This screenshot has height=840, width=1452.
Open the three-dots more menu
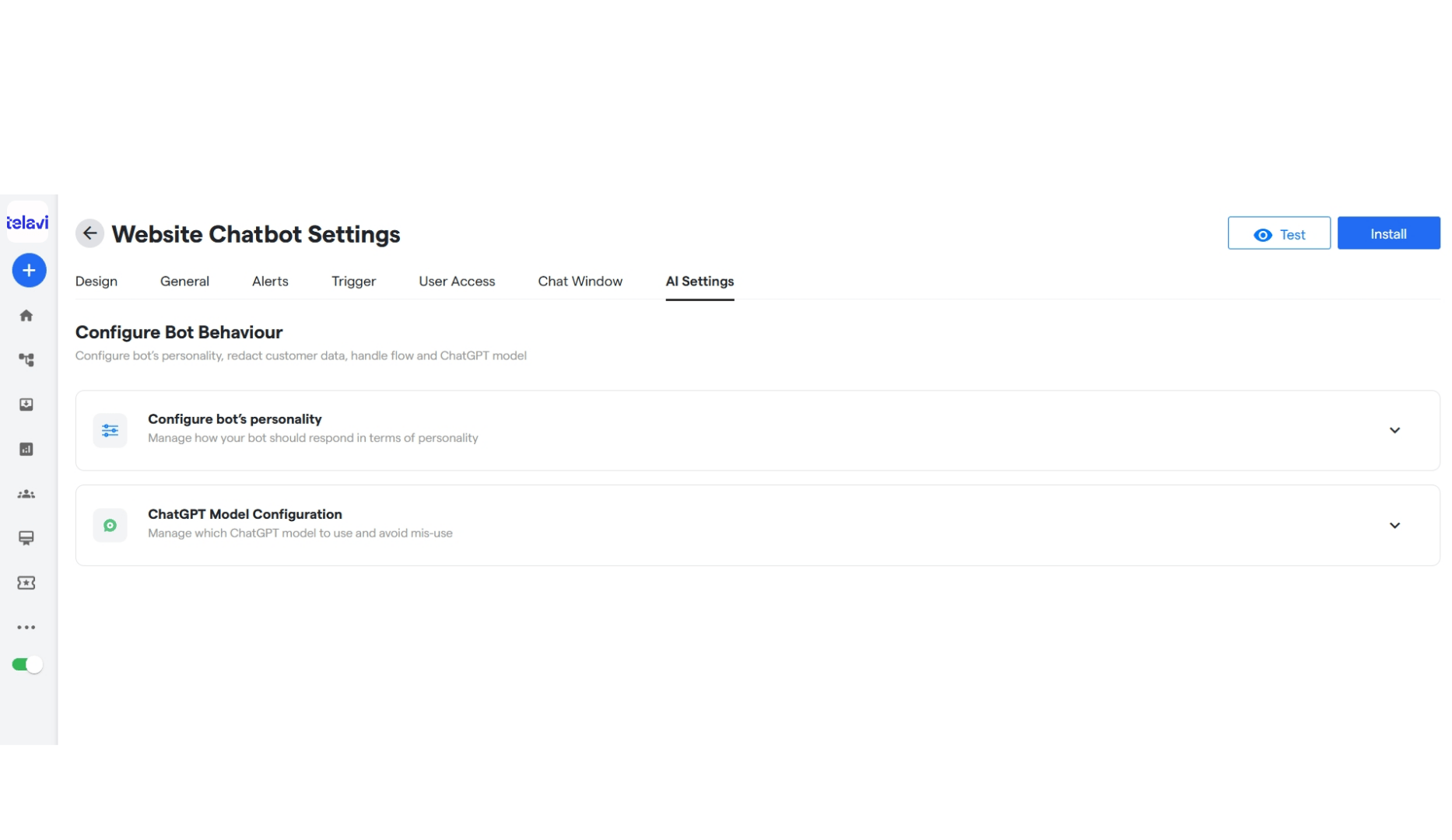[x=26, y=627]
